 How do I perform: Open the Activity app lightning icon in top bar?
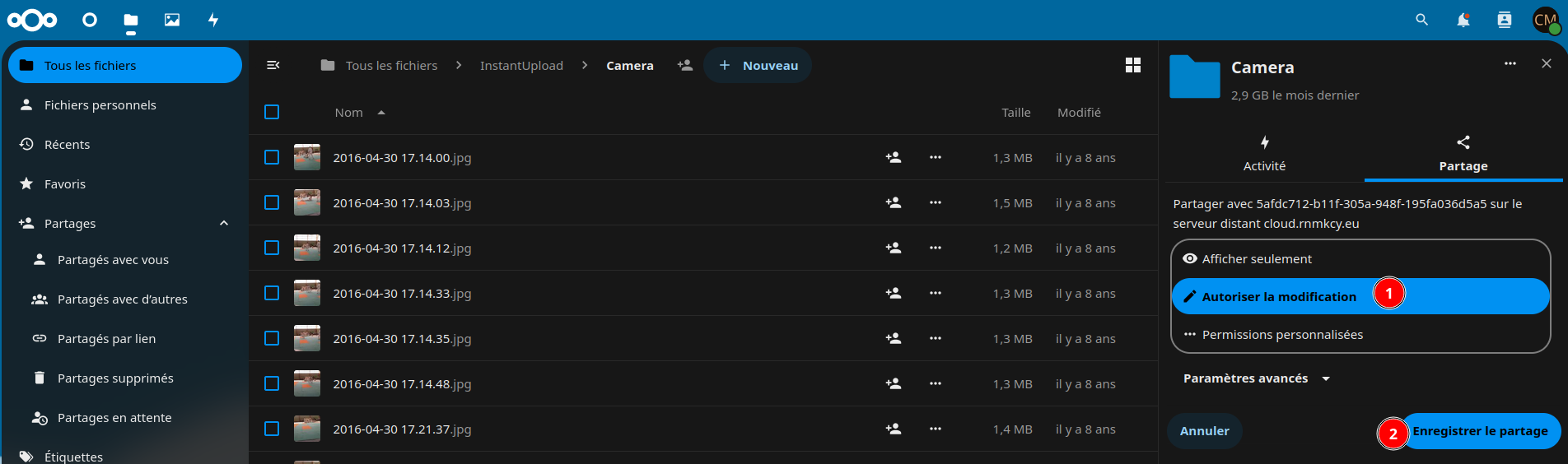pos(213,20)
